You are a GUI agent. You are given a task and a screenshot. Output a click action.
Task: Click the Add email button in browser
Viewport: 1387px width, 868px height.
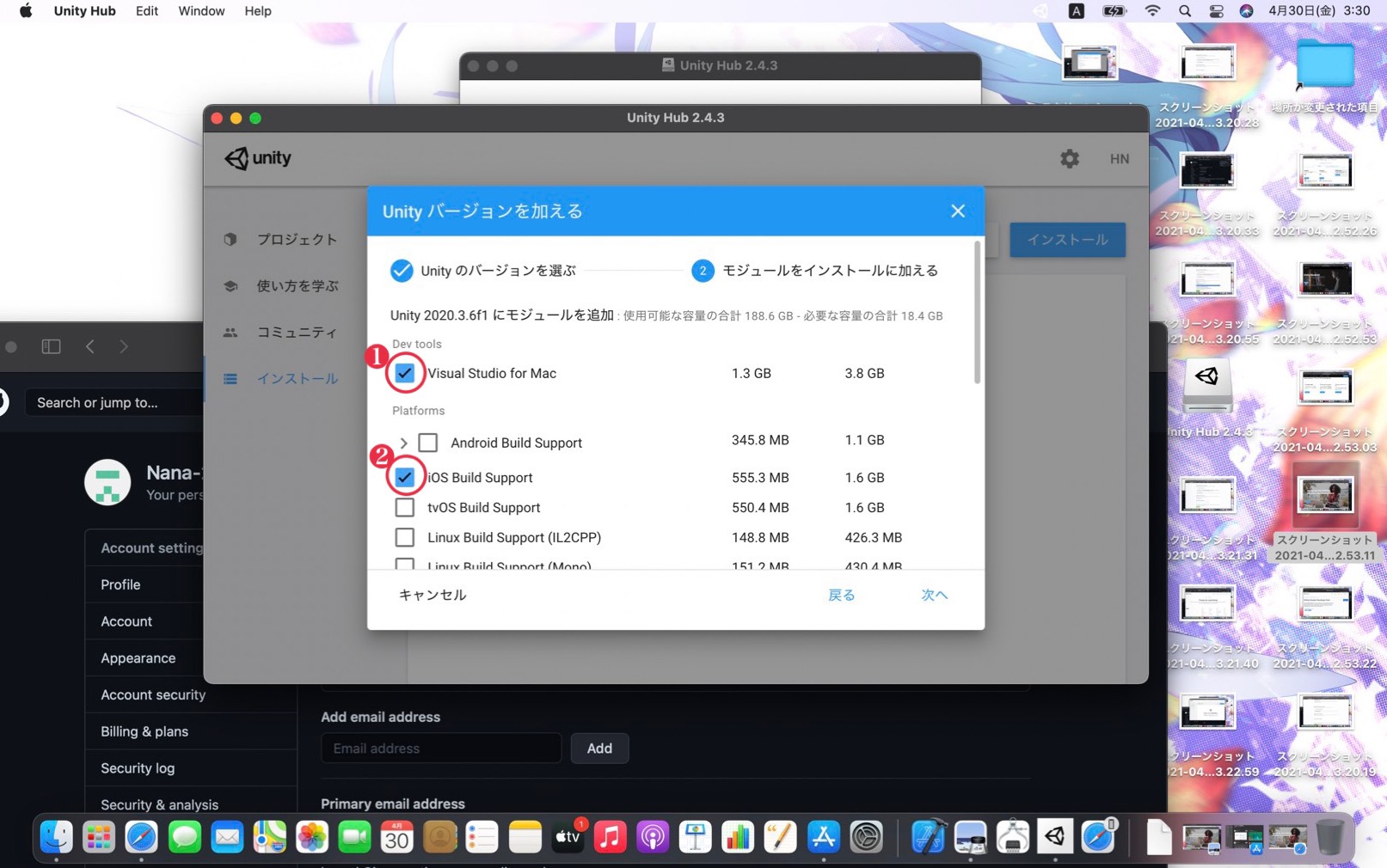tap(599, 749)
